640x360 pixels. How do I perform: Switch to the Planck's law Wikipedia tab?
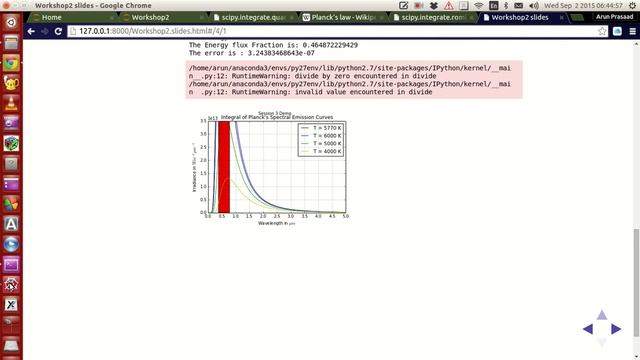[x=343, y=18]
